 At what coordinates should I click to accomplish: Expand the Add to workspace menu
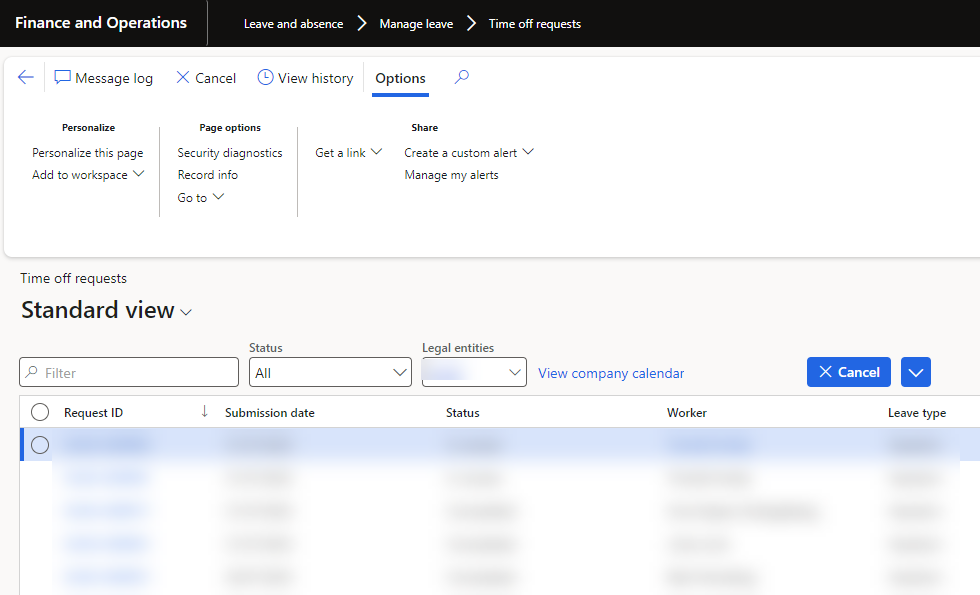coord(88,175)
